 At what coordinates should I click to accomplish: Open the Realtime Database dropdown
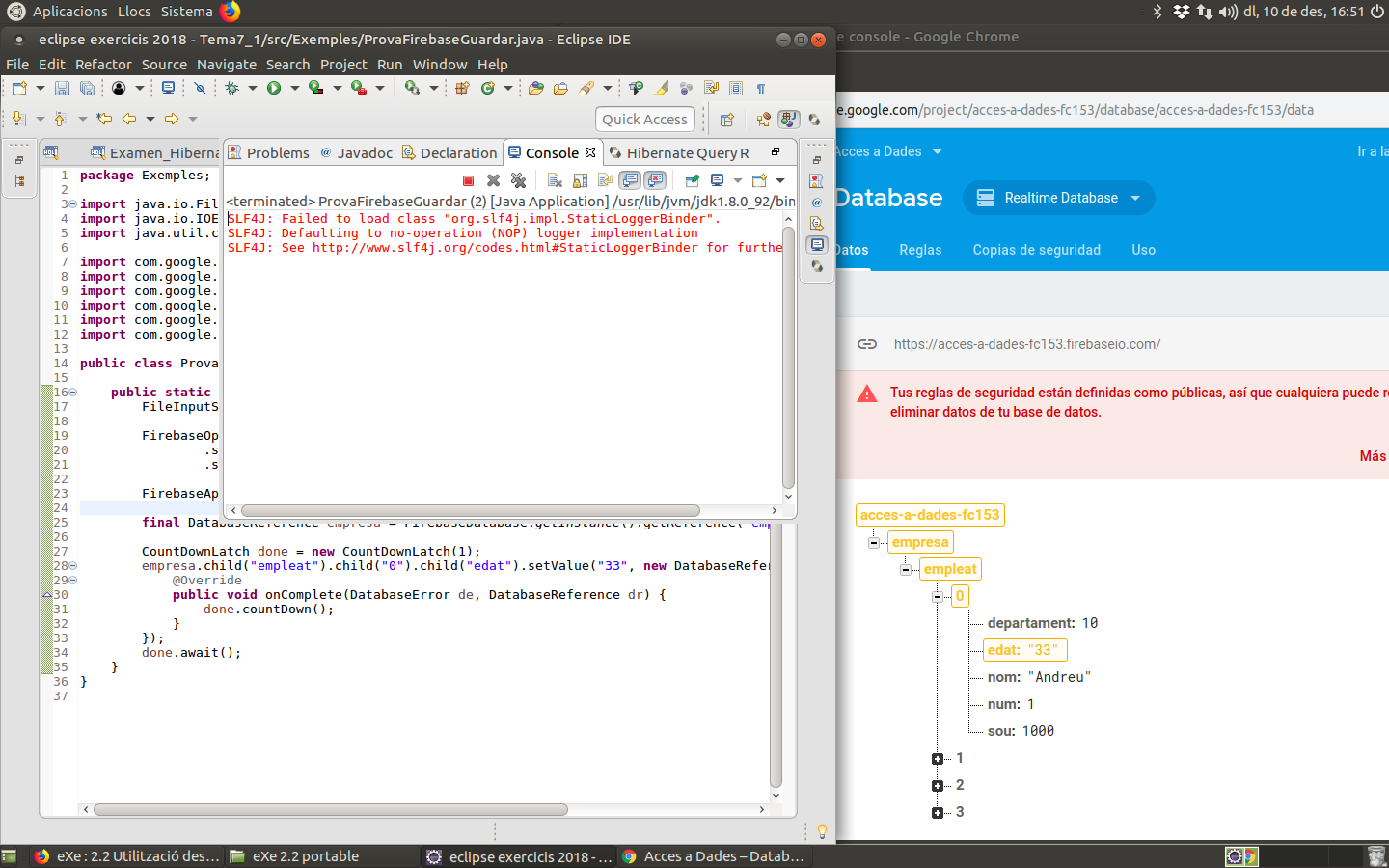(1059, 198)
